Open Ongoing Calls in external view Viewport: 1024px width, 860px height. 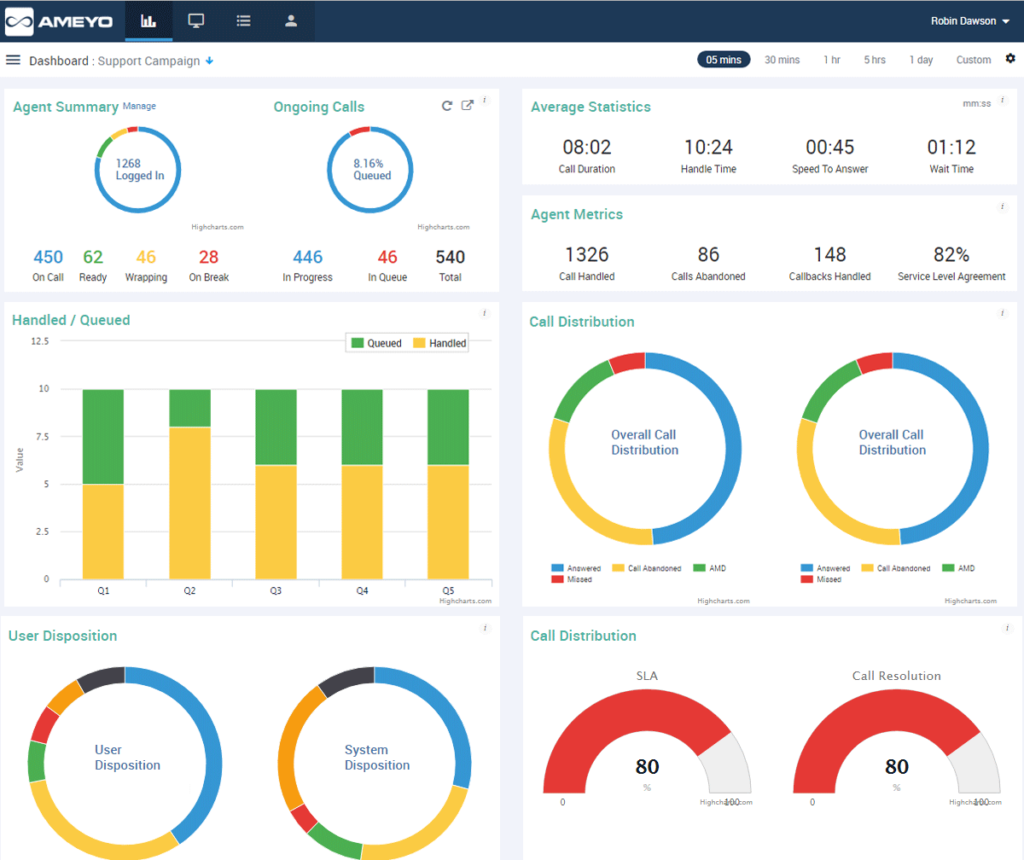click(467, 104)
